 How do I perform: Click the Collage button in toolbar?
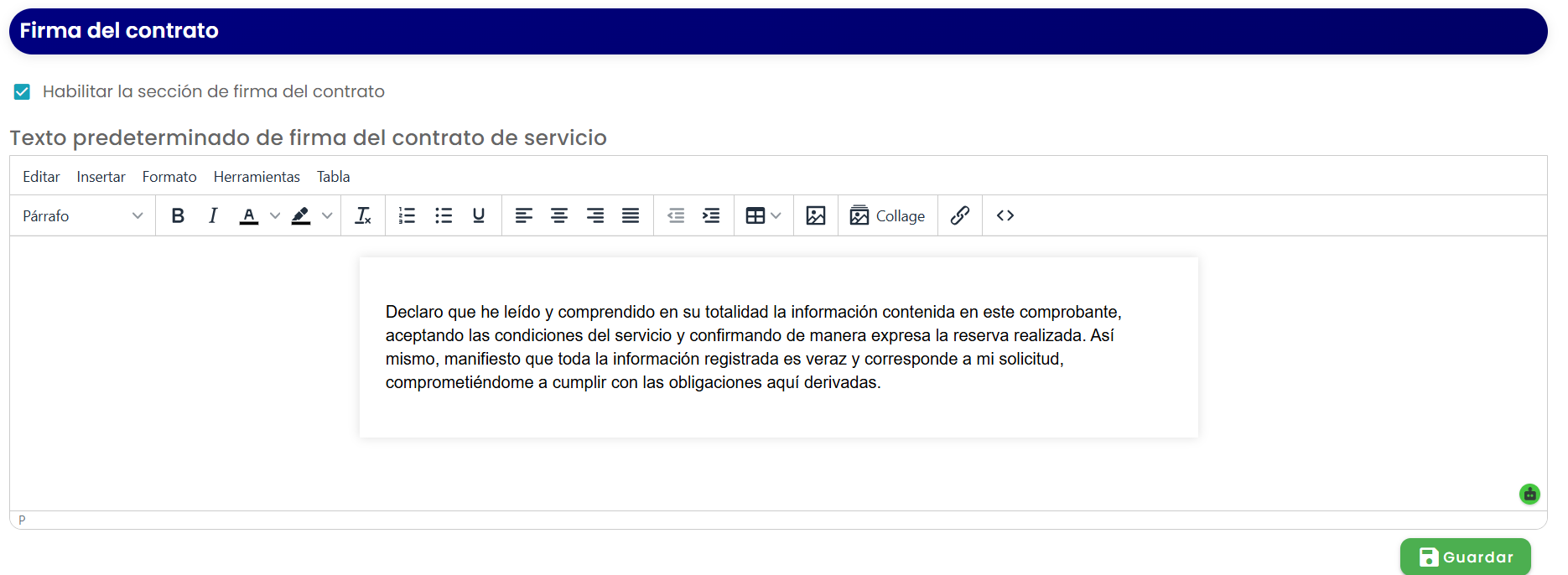click(888, 215)
